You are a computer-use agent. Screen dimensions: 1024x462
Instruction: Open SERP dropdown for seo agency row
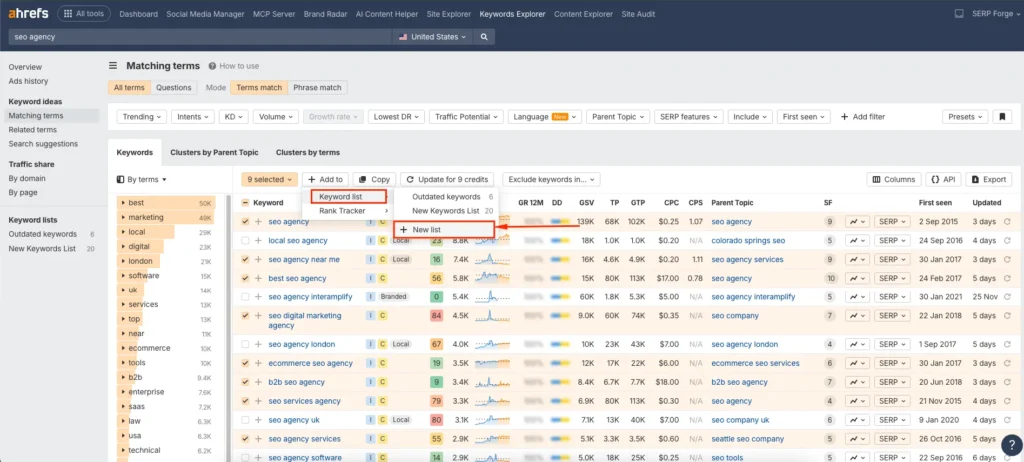(893, 222)
